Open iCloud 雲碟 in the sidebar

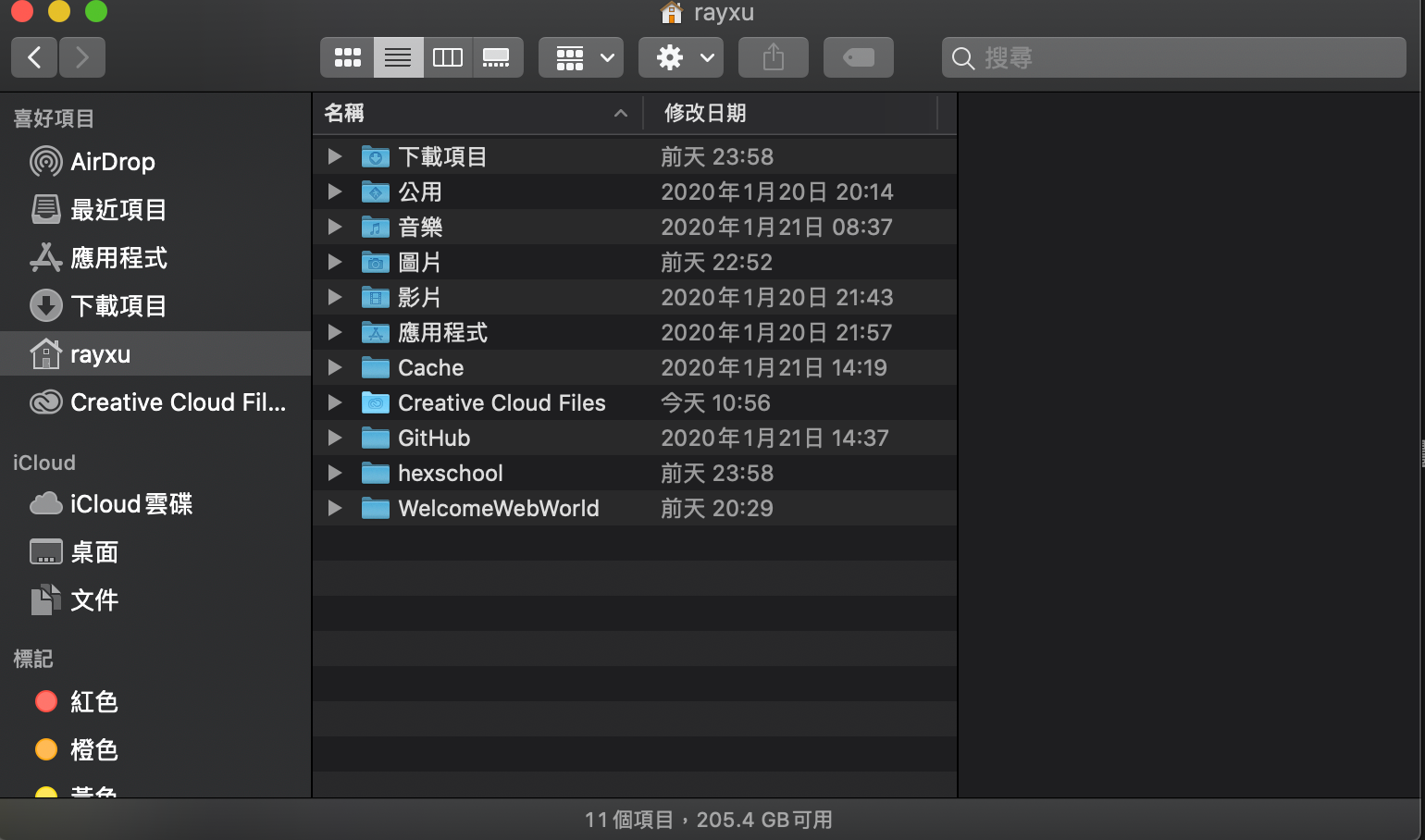click(155, 504)
